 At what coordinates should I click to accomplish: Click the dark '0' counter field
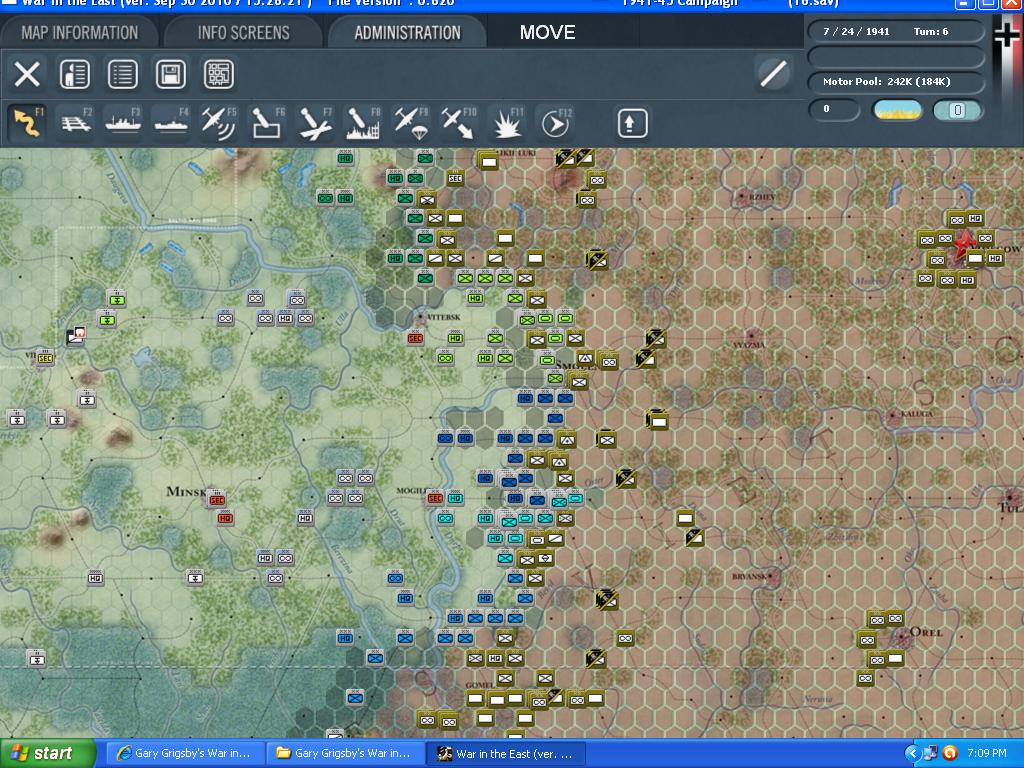(x=834, y=109)
